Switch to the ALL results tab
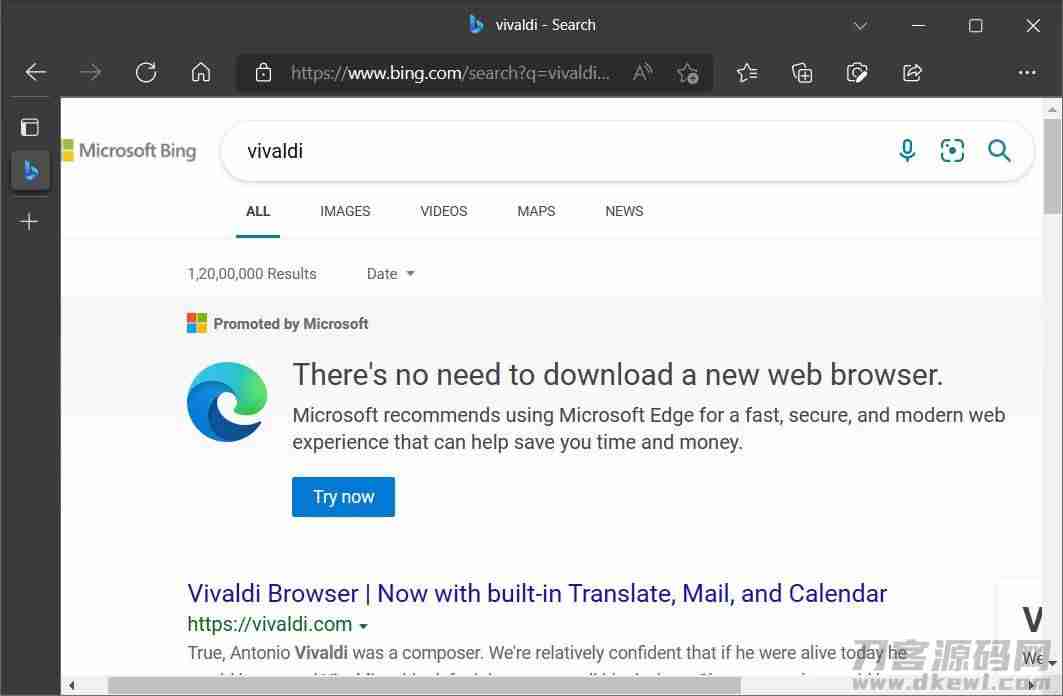 [x=258, y=211]
